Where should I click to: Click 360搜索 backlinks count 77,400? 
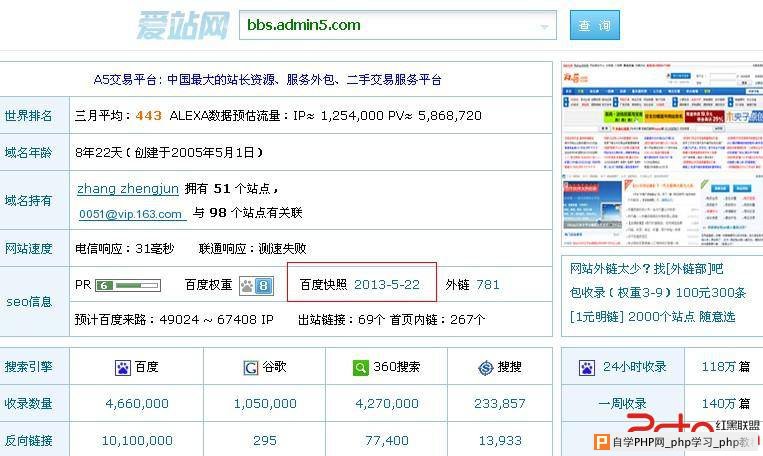[x=387, y=440]
